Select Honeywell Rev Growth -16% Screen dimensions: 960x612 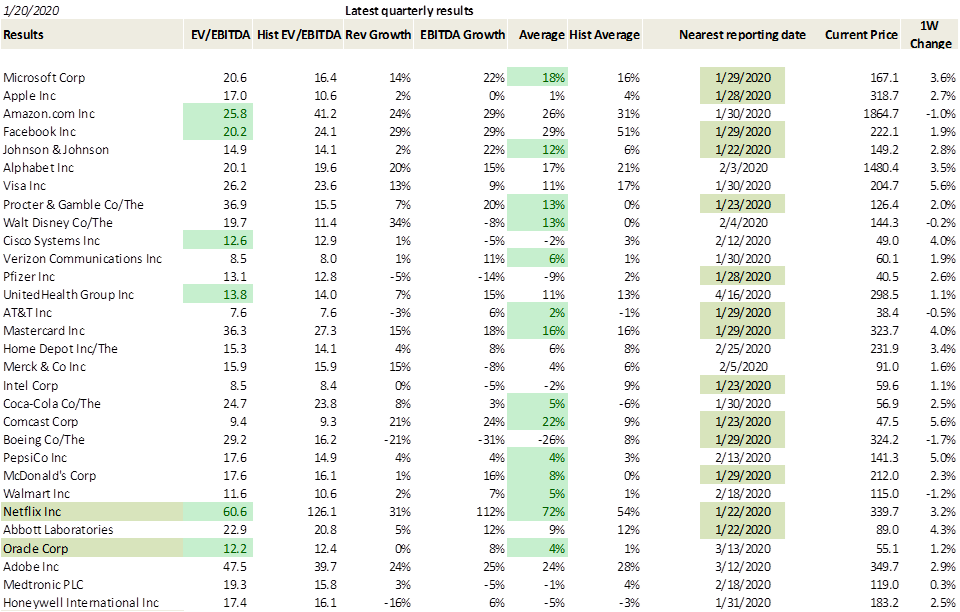(397, 603)
